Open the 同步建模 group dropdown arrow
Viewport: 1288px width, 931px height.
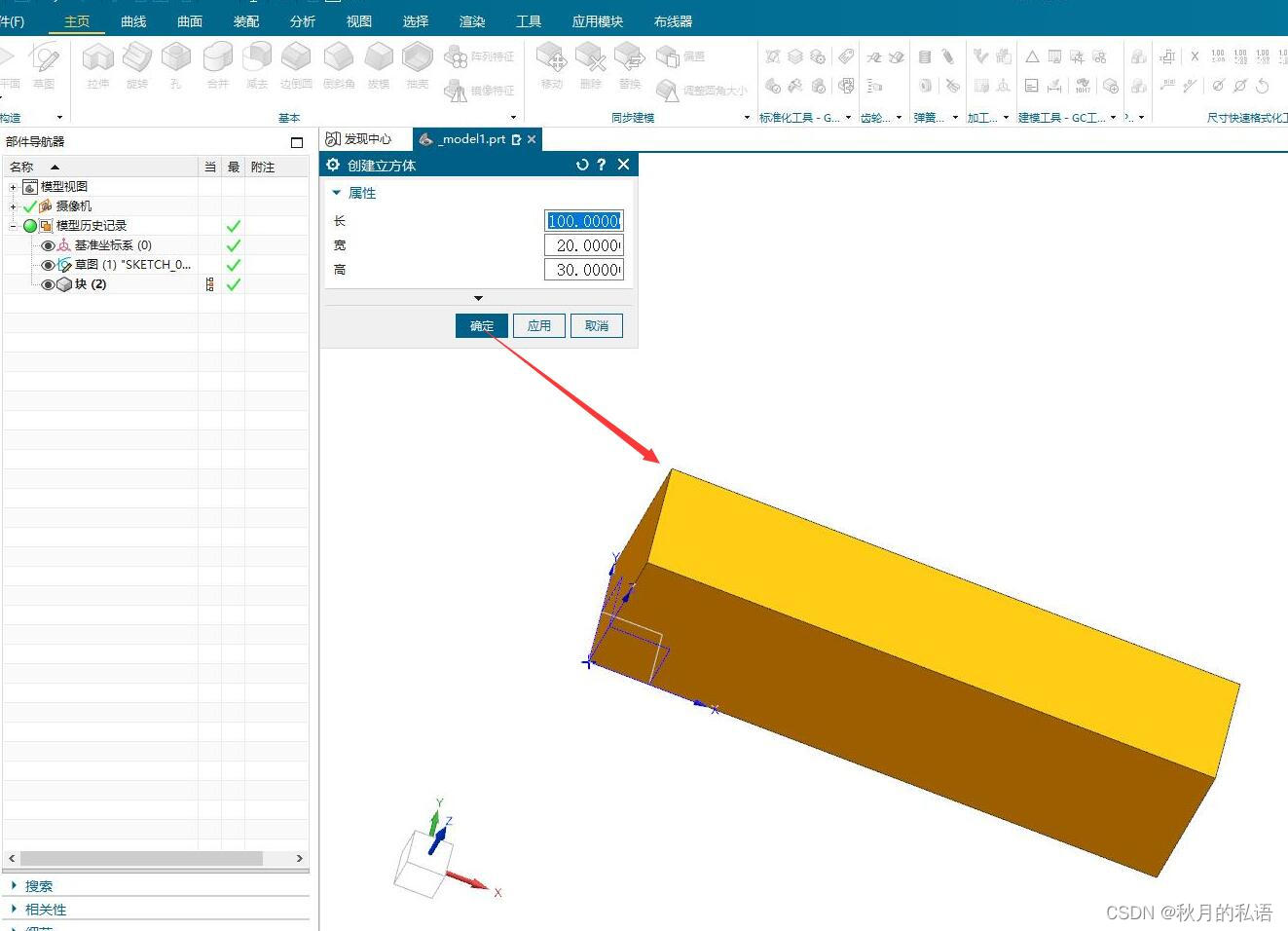point(747,118)
